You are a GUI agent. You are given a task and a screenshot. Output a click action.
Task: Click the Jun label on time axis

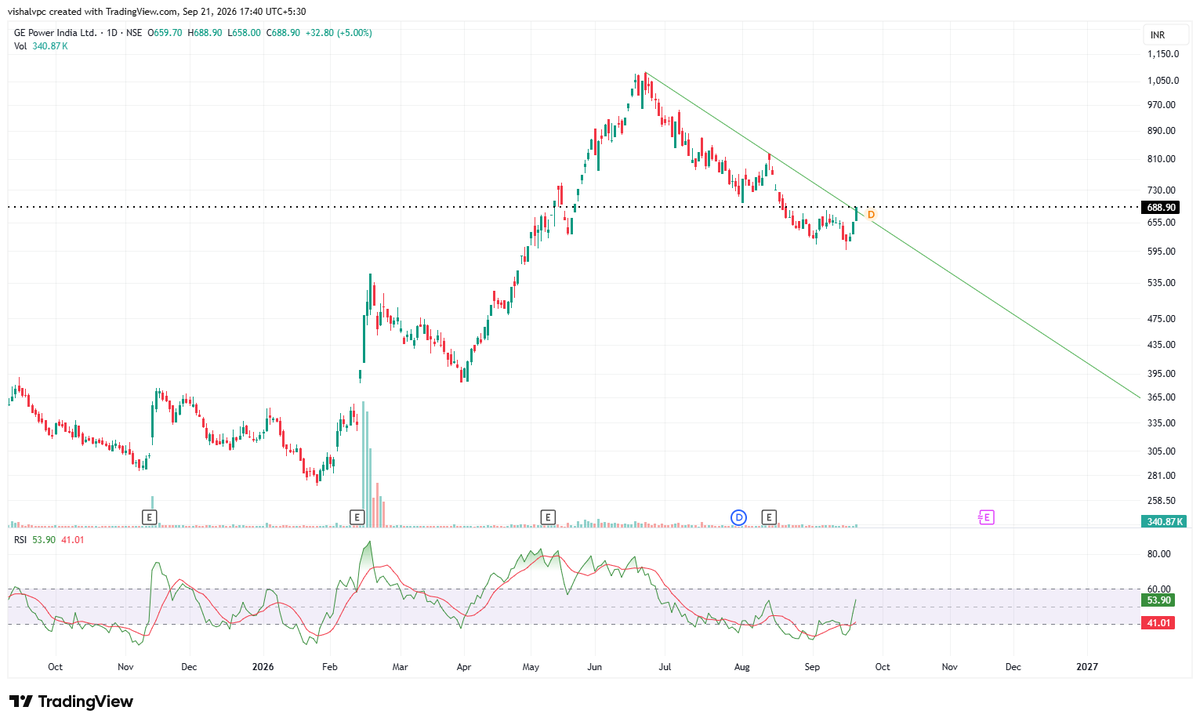(x=595, y=666)
